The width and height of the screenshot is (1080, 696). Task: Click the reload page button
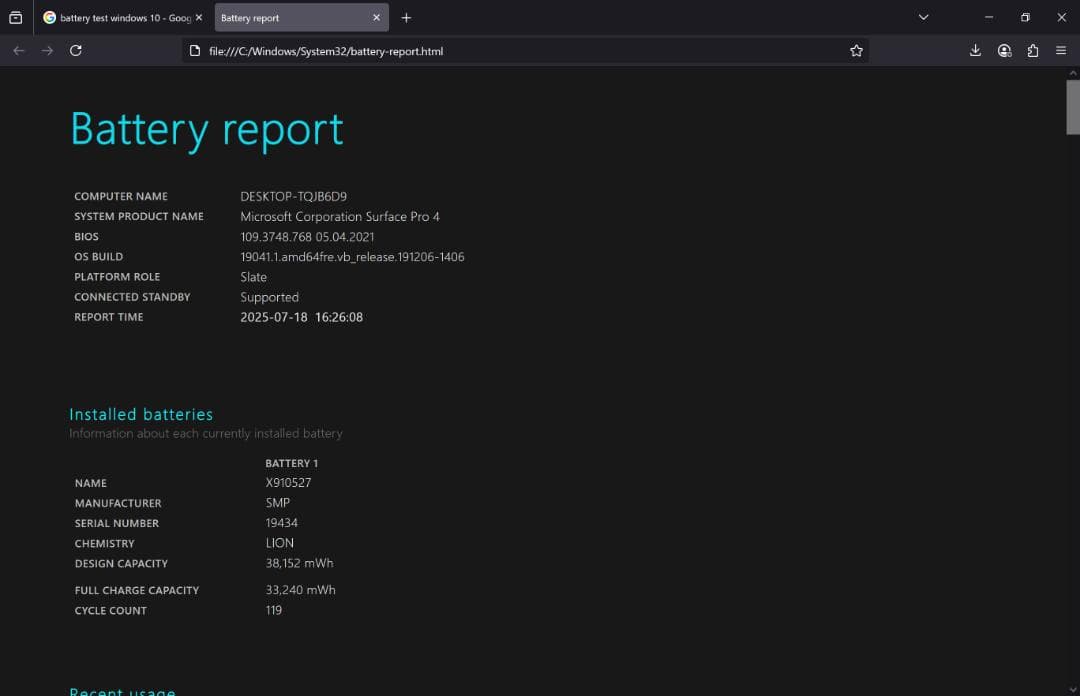click(76, 50)
